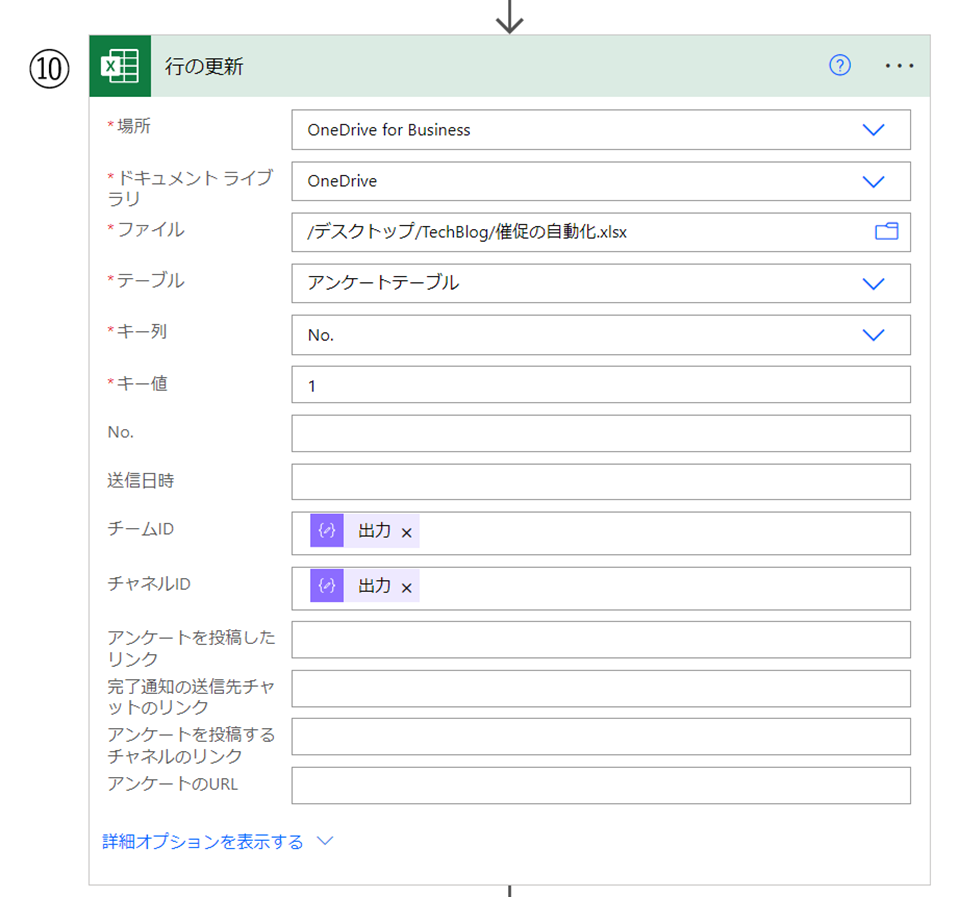Show advanced options via 詳細オプションを表示する

[217, 841]
